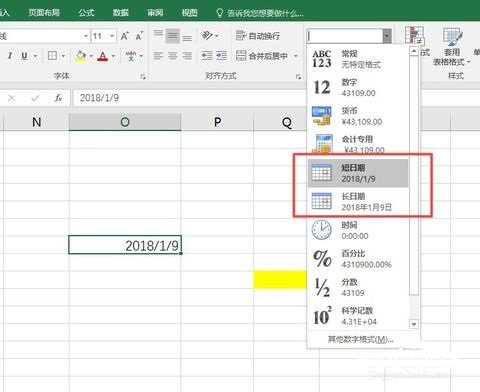Click the number format combo box field

point(345,36)
